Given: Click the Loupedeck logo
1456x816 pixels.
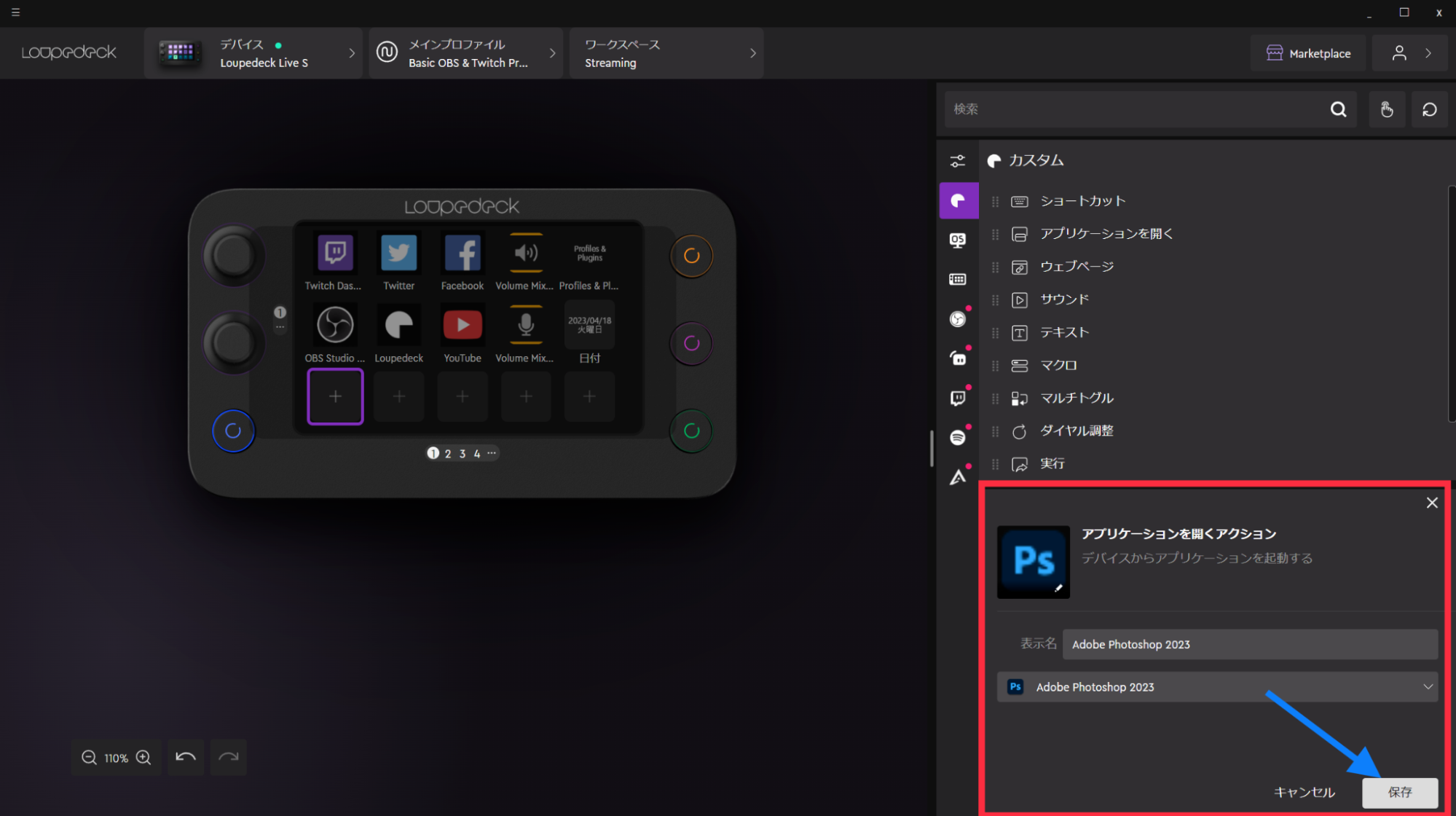Looking at the screenshot, I should (x=68, y=52).
